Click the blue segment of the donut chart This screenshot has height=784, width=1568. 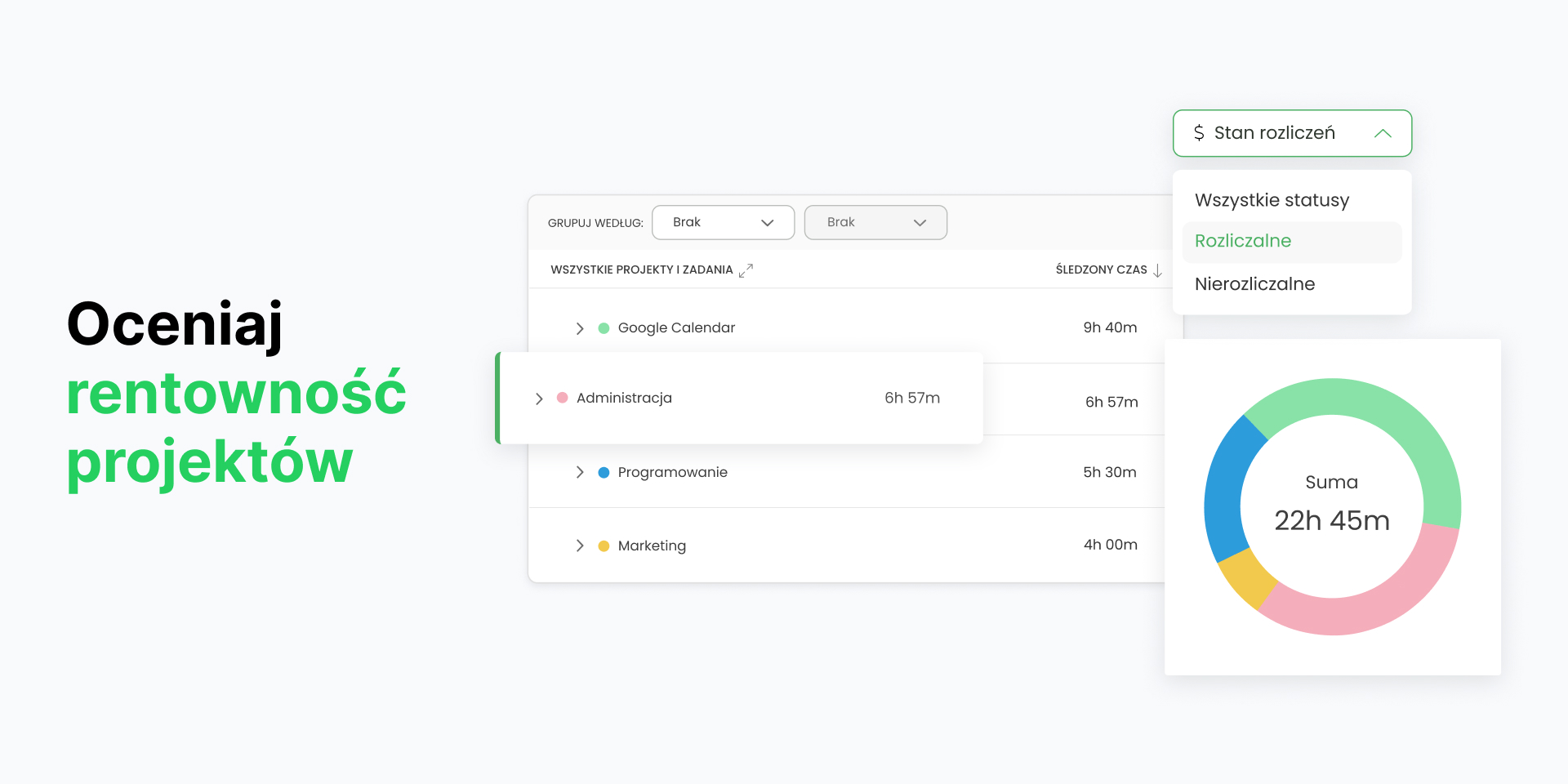(1224, 490)
